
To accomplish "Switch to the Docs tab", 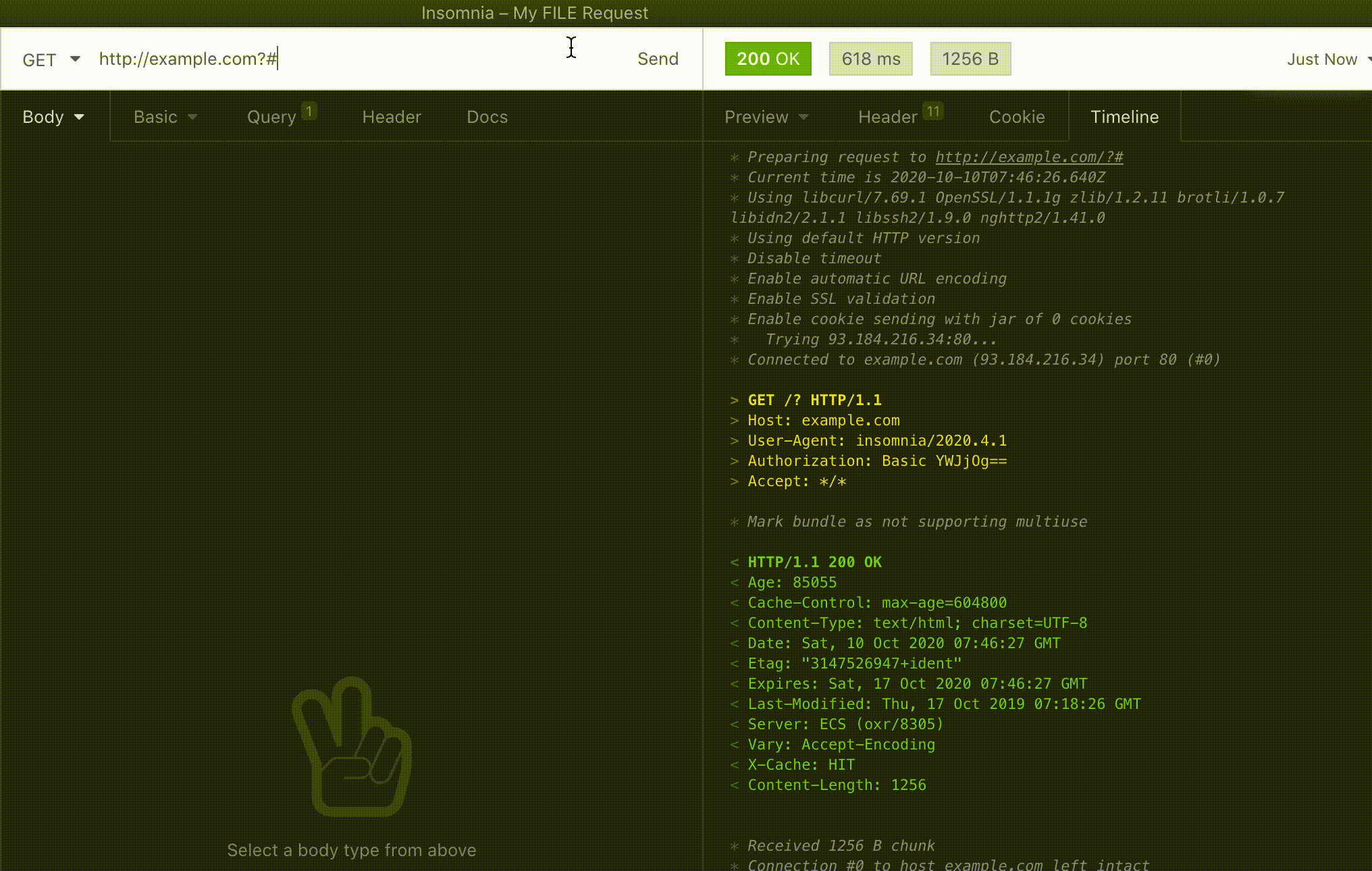I will (x=487, y=117).
